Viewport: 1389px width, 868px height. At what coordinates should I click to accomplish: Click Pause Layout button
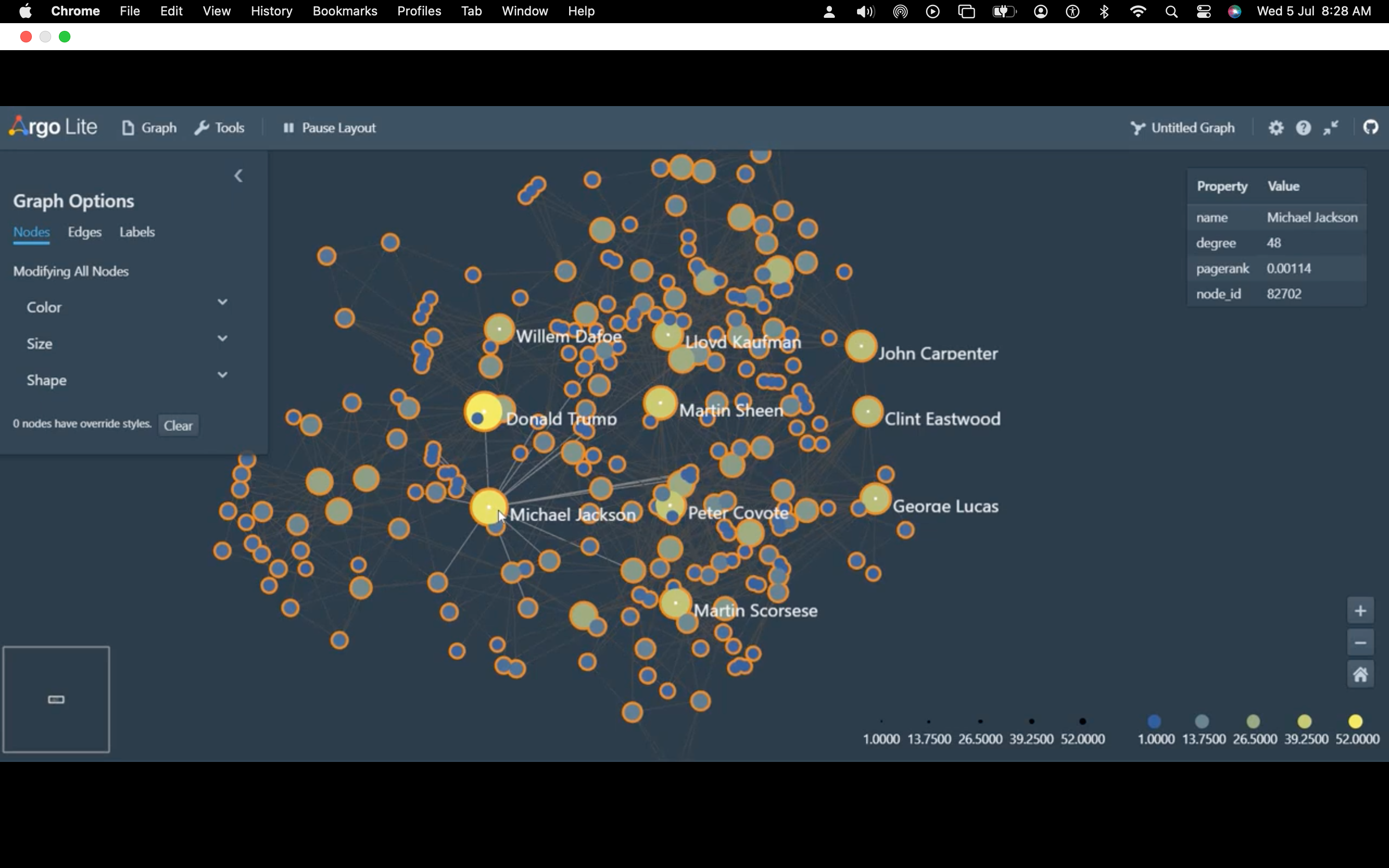tap(329, 128)
